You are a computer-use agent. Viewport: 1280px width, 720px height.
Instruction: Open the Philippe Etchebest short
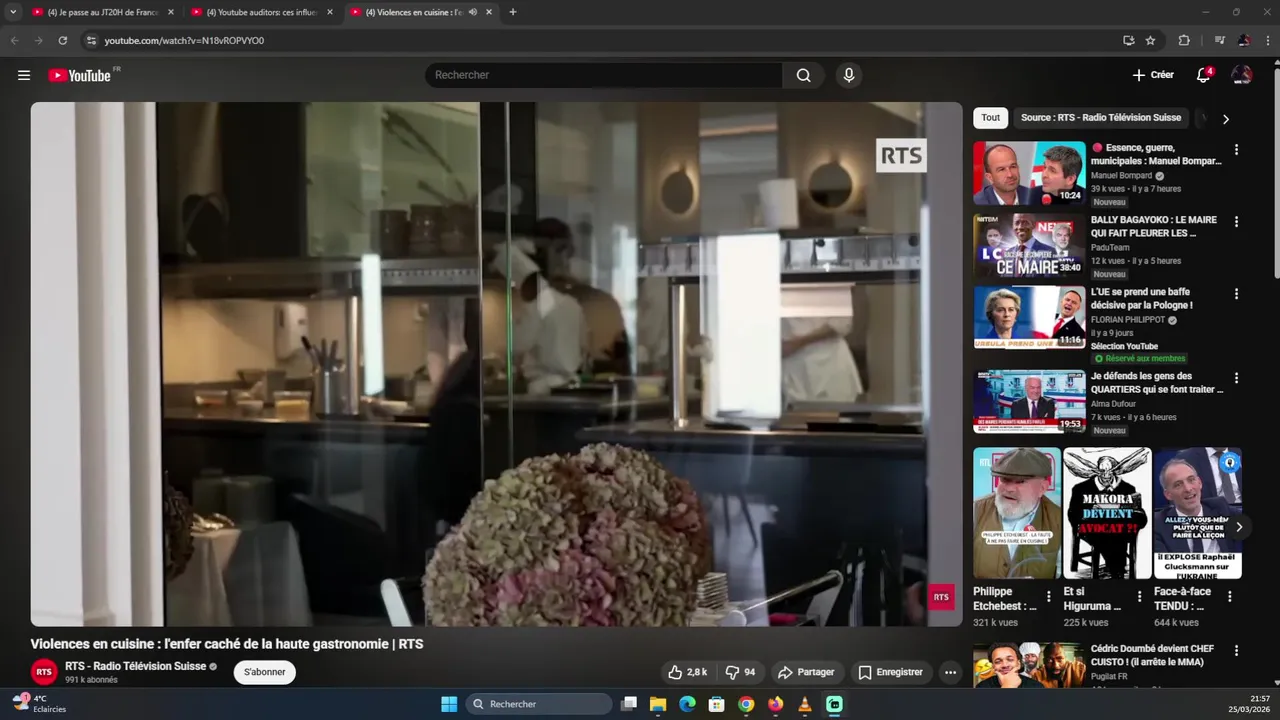pyautogui.click(x=1017, y=513)
